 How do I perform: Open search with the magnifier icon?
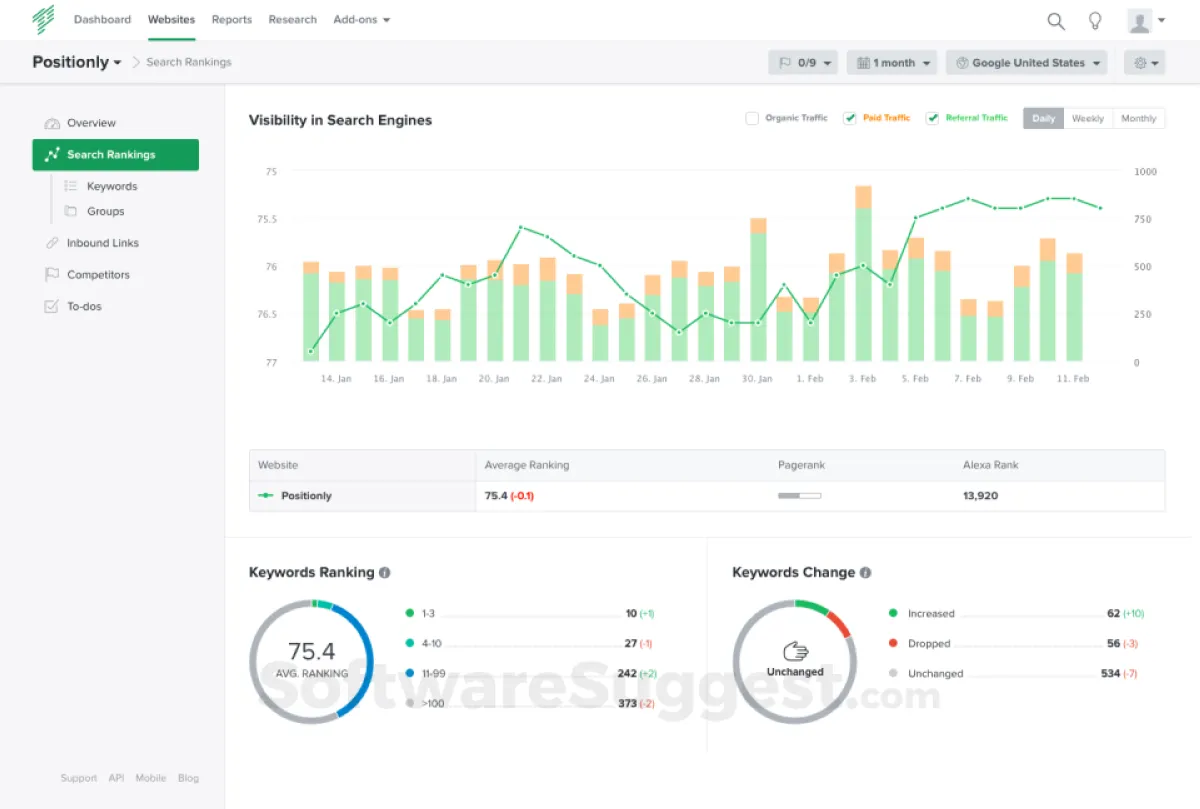tap(1056, 20)
